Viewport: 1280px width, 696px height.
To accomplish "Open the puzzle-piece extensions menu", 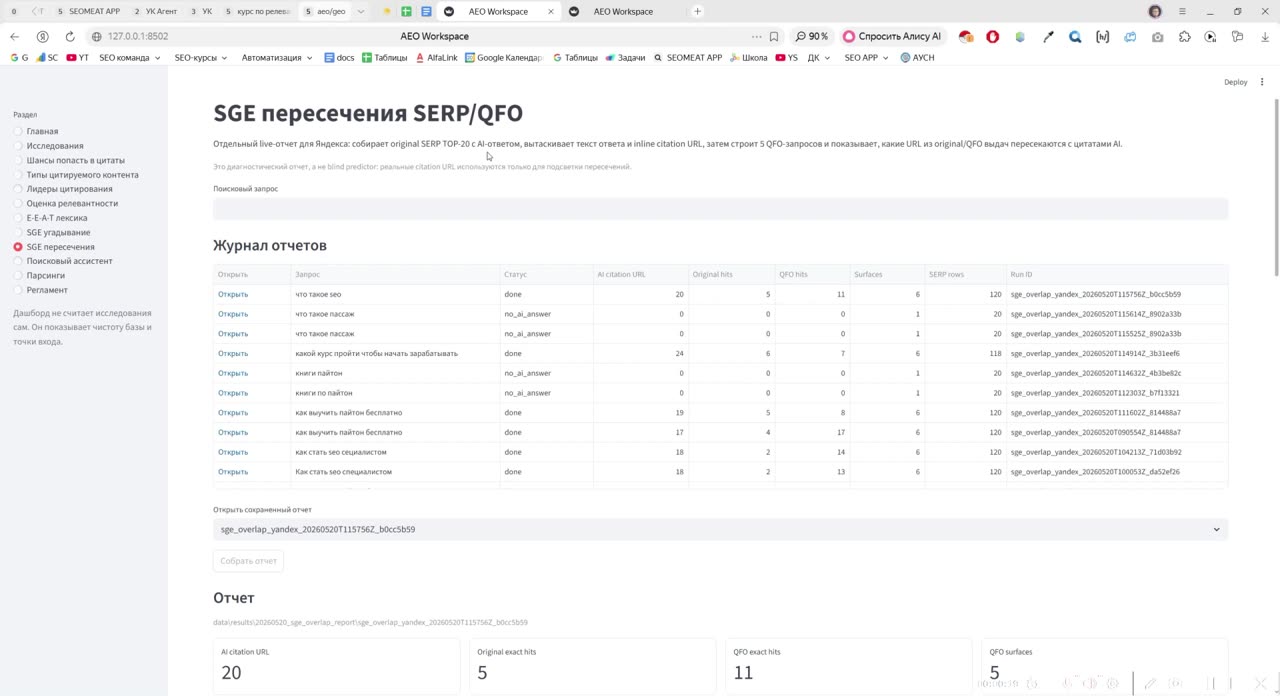I will point(1185,36).
